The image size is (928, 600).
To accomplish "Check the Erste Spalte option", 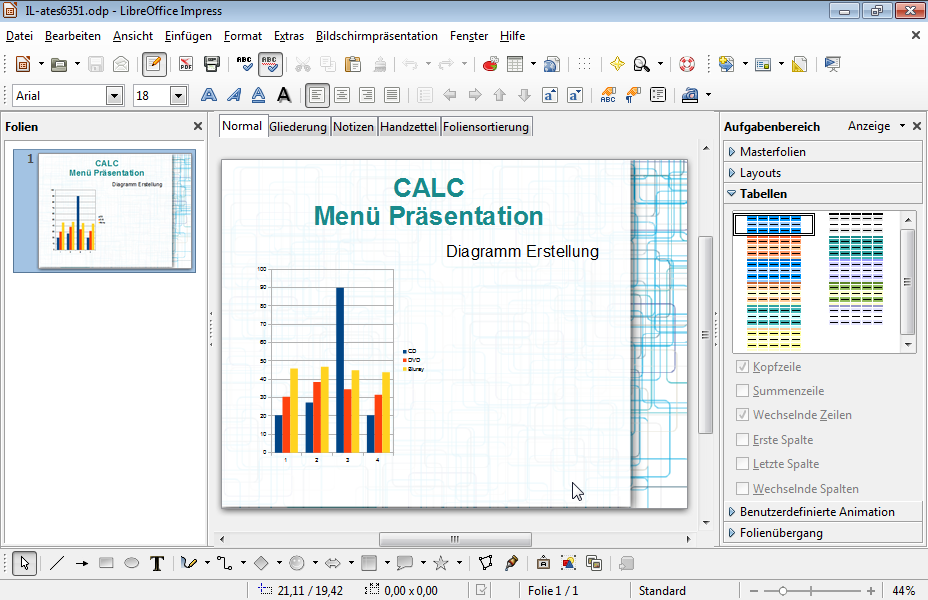I will [742, 440].
